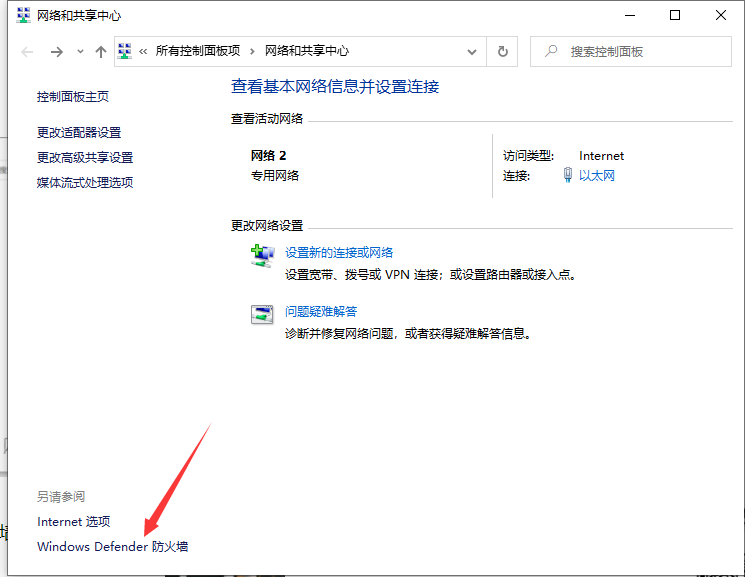Open Windows Defender 防火墙 link

click(x=112, y=547)
